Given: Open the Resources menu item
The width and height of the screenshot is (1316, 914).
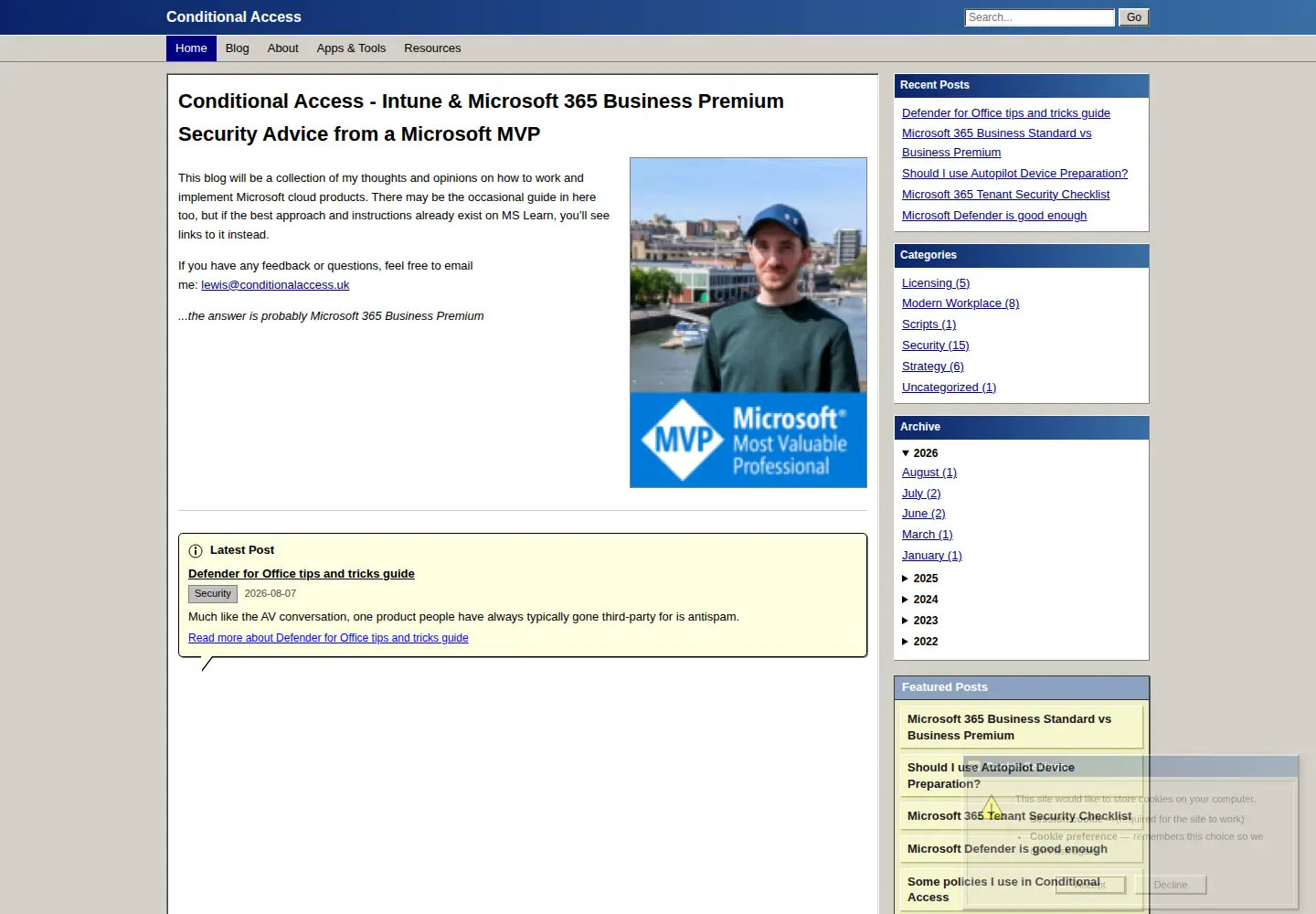Looking at the screenshot, I should click(x=432, y=48).
